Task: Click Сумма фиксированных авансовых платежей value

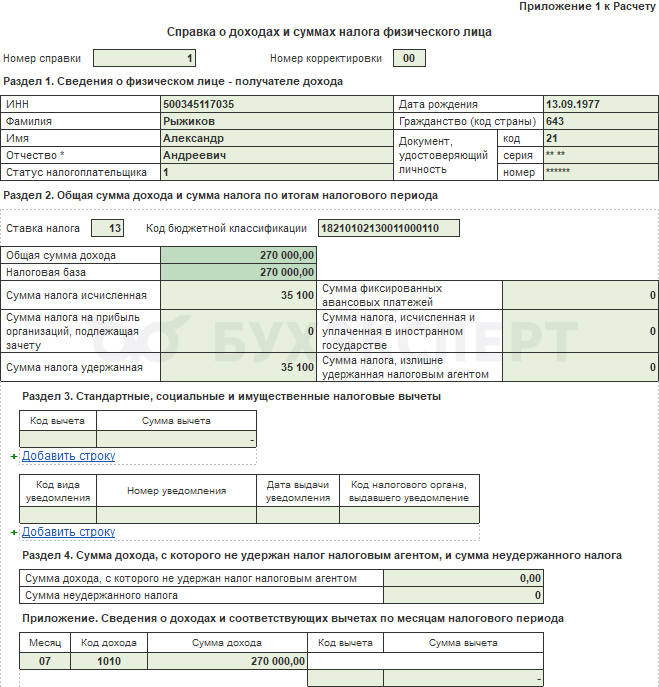Action: click(580, 295)
